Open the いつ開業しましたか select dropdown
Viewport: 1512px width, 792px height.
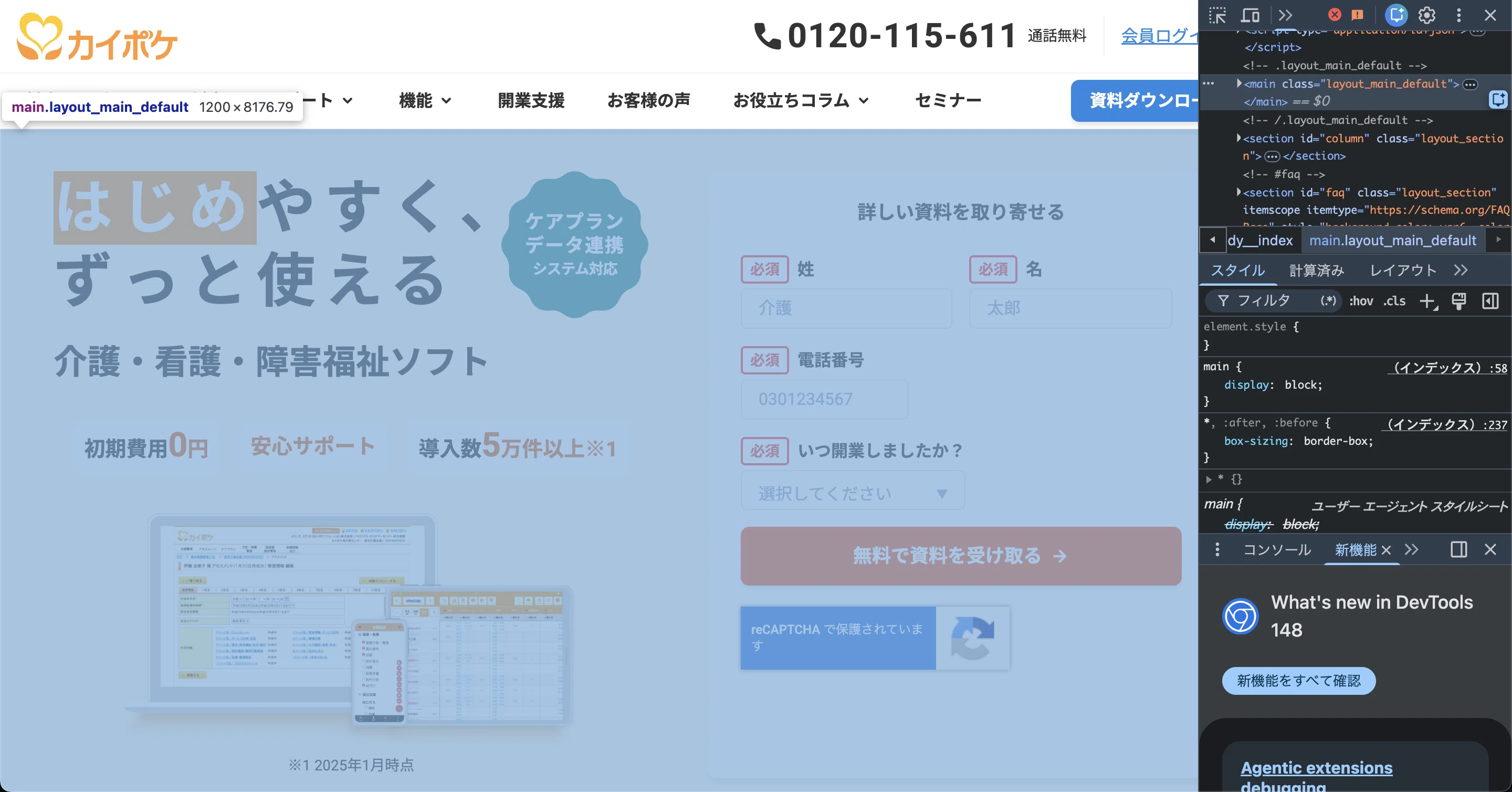pyautogui.click(x=852, y=491)
